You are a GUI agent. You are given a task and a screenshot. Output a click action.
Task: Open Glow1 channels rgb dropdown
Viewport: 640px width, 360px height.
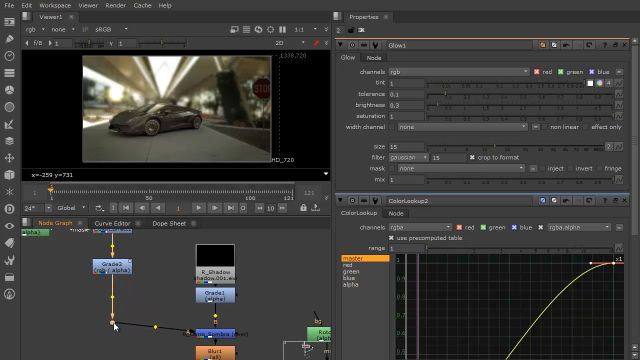pos(459,72)
